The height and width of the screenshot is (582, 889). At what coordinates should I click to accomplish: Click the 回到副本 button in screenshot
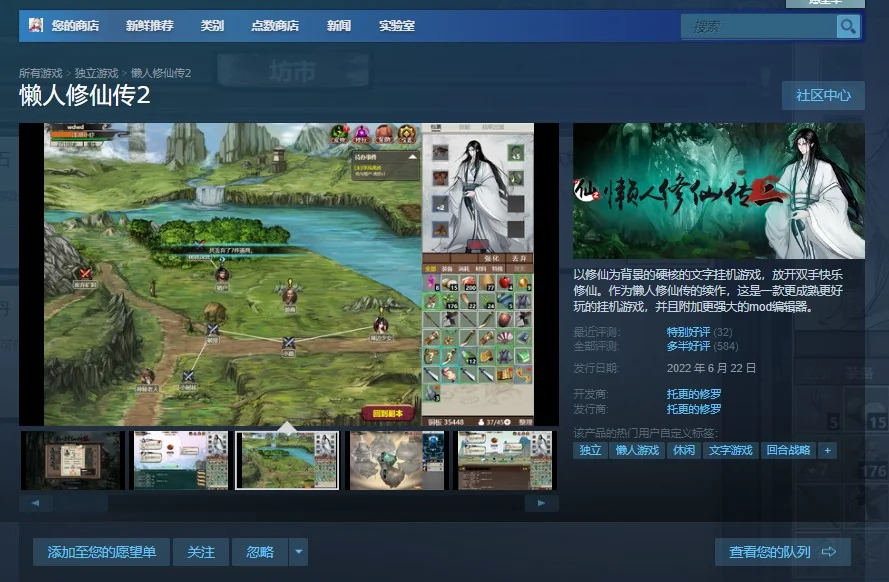pyautogui.click(x=388, y=414)
